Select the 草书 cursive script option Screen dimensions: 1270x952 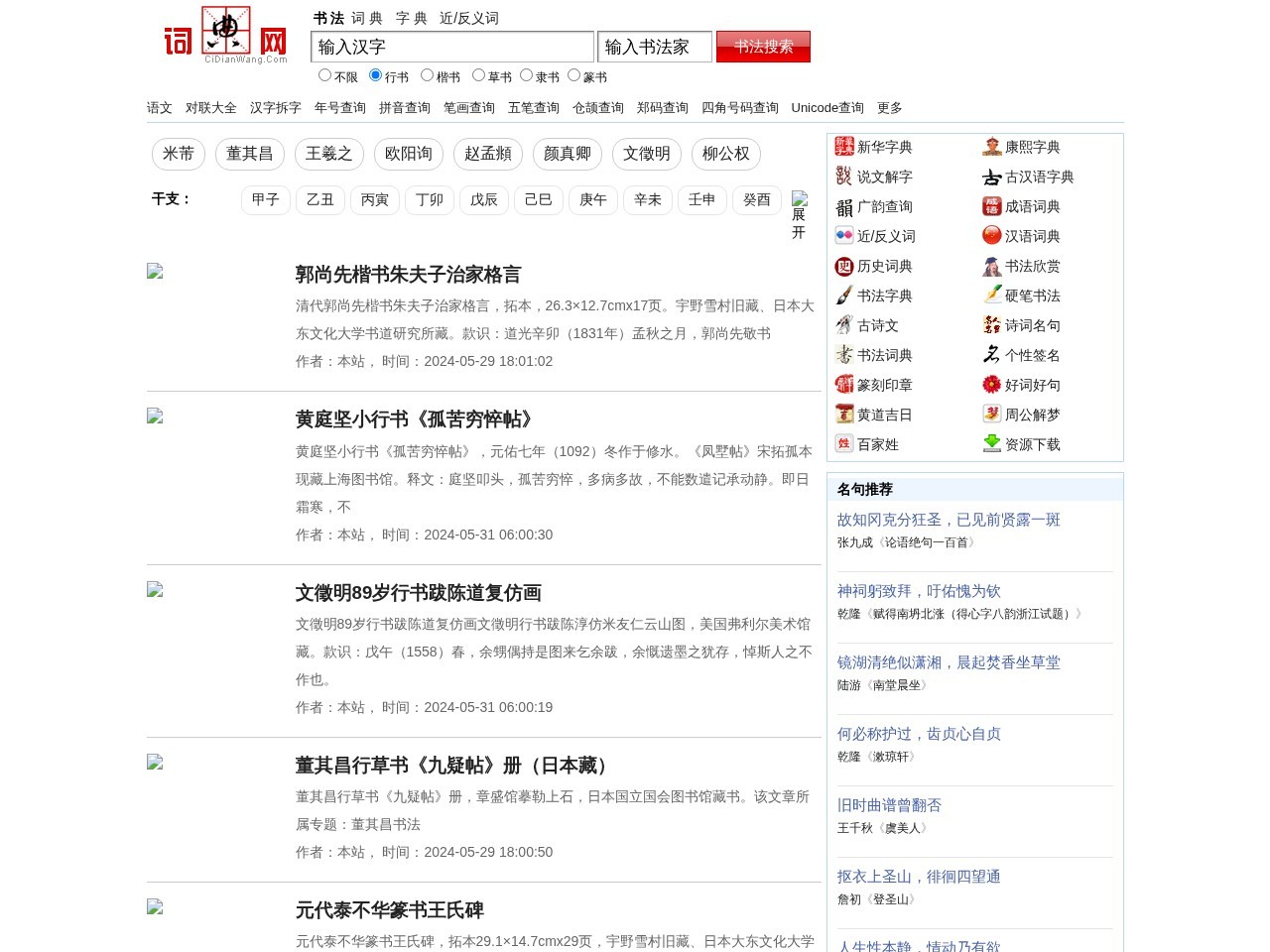(479, 75)
